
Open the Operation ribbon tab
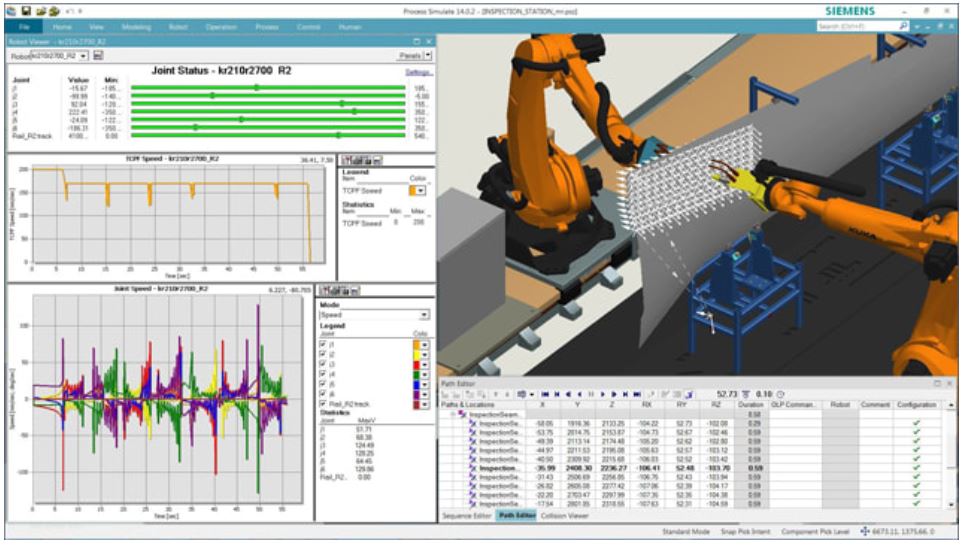(221, 27)
